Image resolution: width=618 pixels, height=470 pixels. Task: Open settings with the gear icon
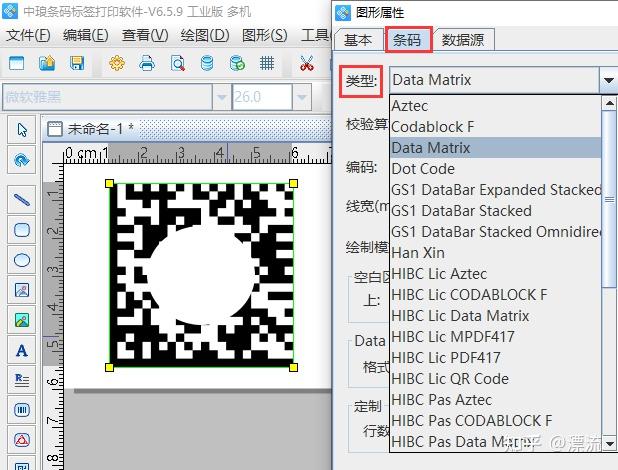click(x=117, y=63)
